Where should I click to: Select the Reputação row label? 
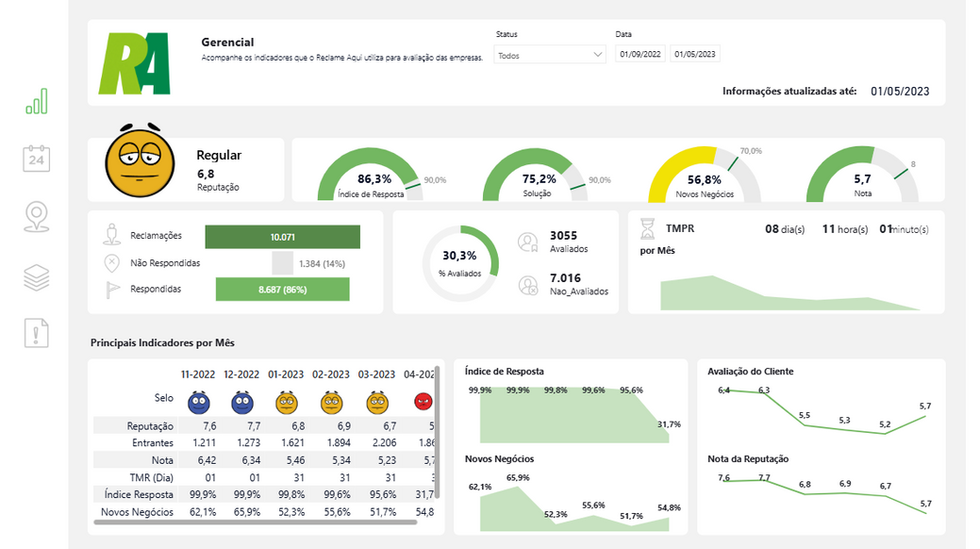[150, 426]
